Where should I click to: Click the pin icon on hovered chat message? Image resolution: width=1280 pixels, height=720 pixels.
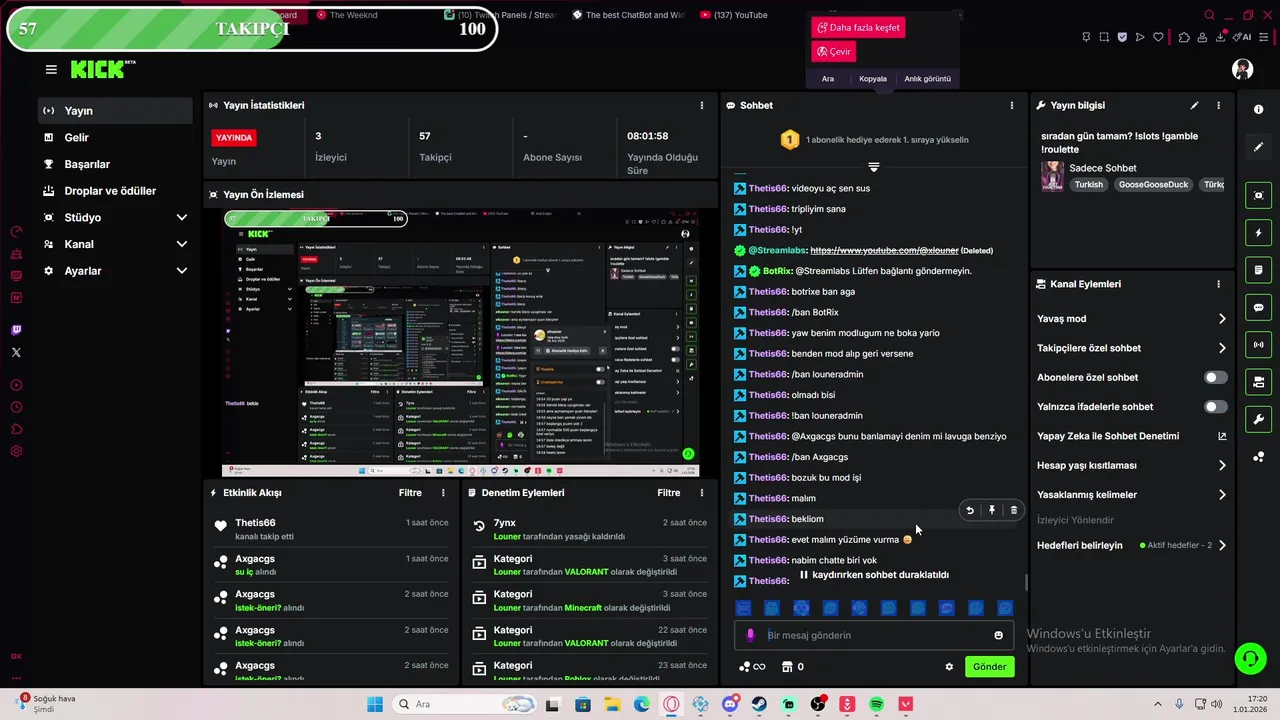[x=992, y=510]
